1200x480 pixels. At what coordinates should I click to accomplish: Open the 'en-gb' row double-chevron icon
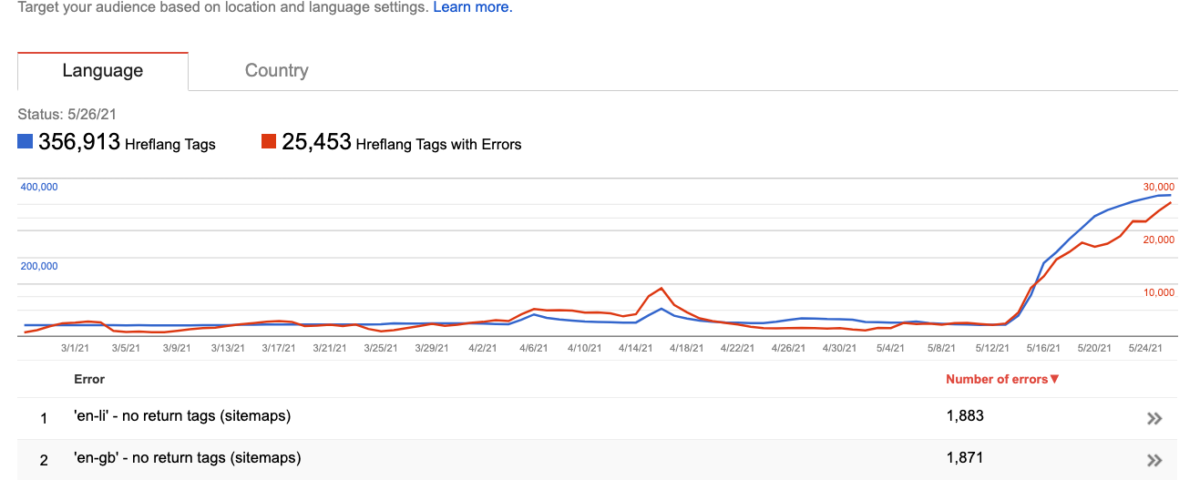point(1155,460)
